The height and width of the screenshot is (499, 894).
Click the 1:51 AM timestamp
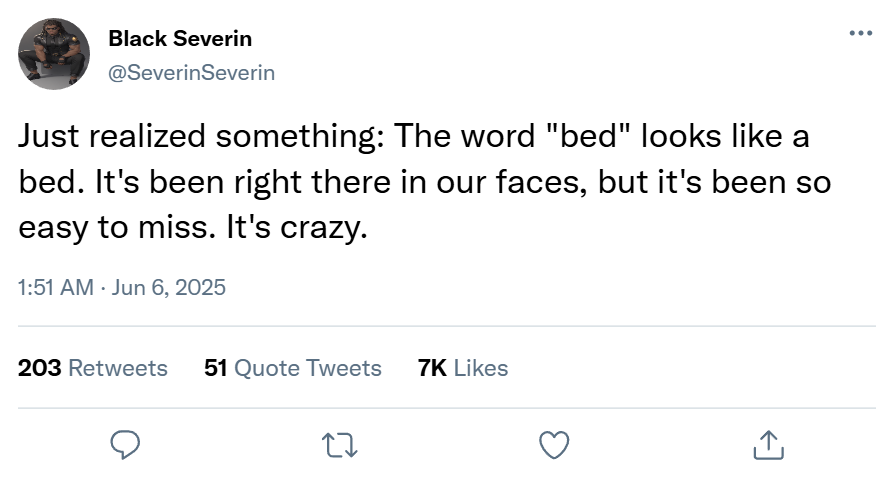point(55,288)
